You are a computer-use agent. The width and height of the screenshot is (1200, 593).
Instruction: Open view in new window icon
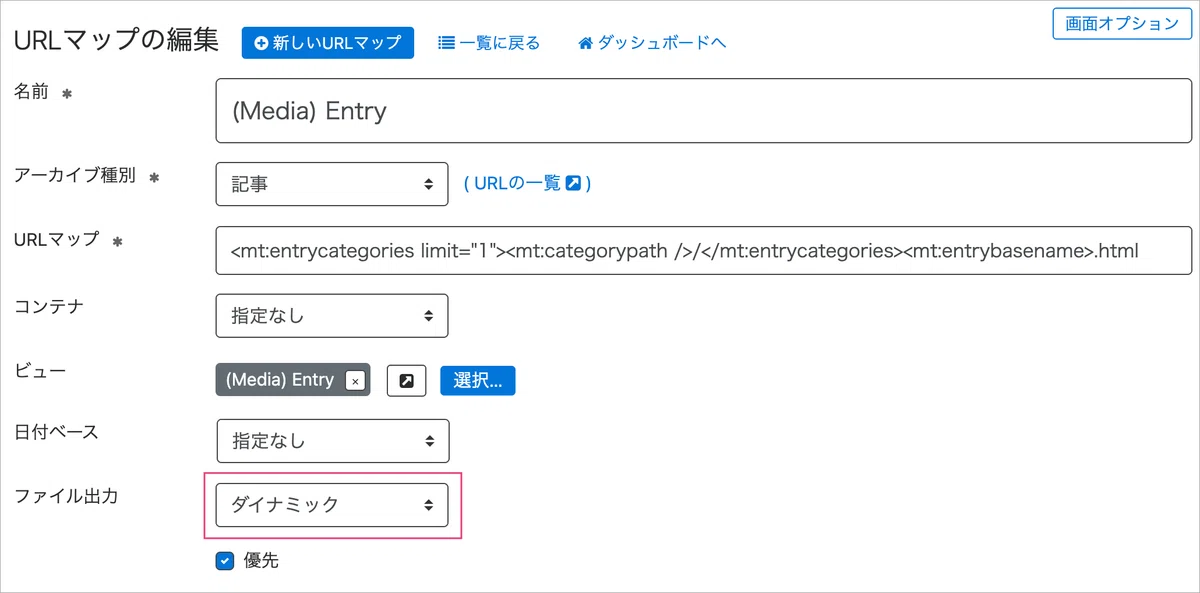click(x=407, y=380)
